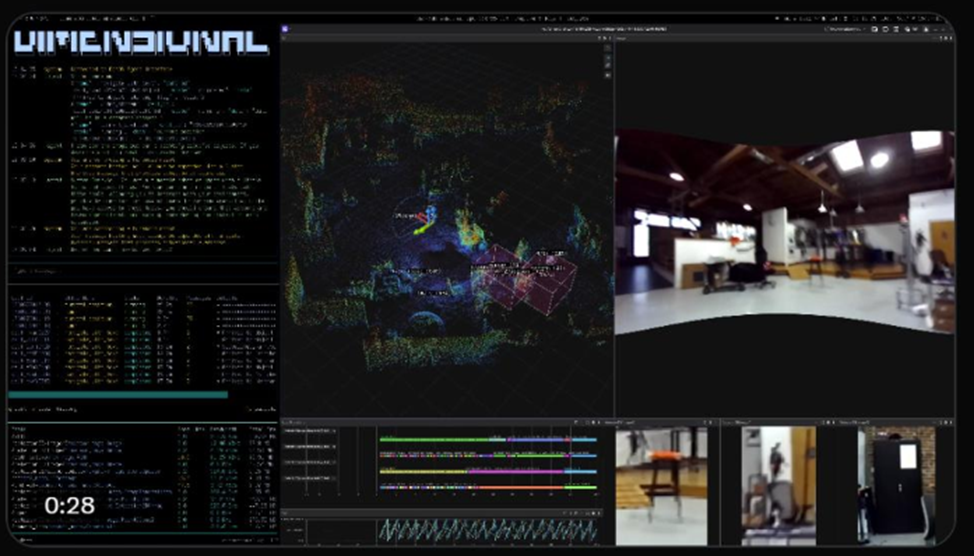Open the layout dropdown in viewer top bar
The height and width of the screenshot is (556, 974).
tap(844, 29)
